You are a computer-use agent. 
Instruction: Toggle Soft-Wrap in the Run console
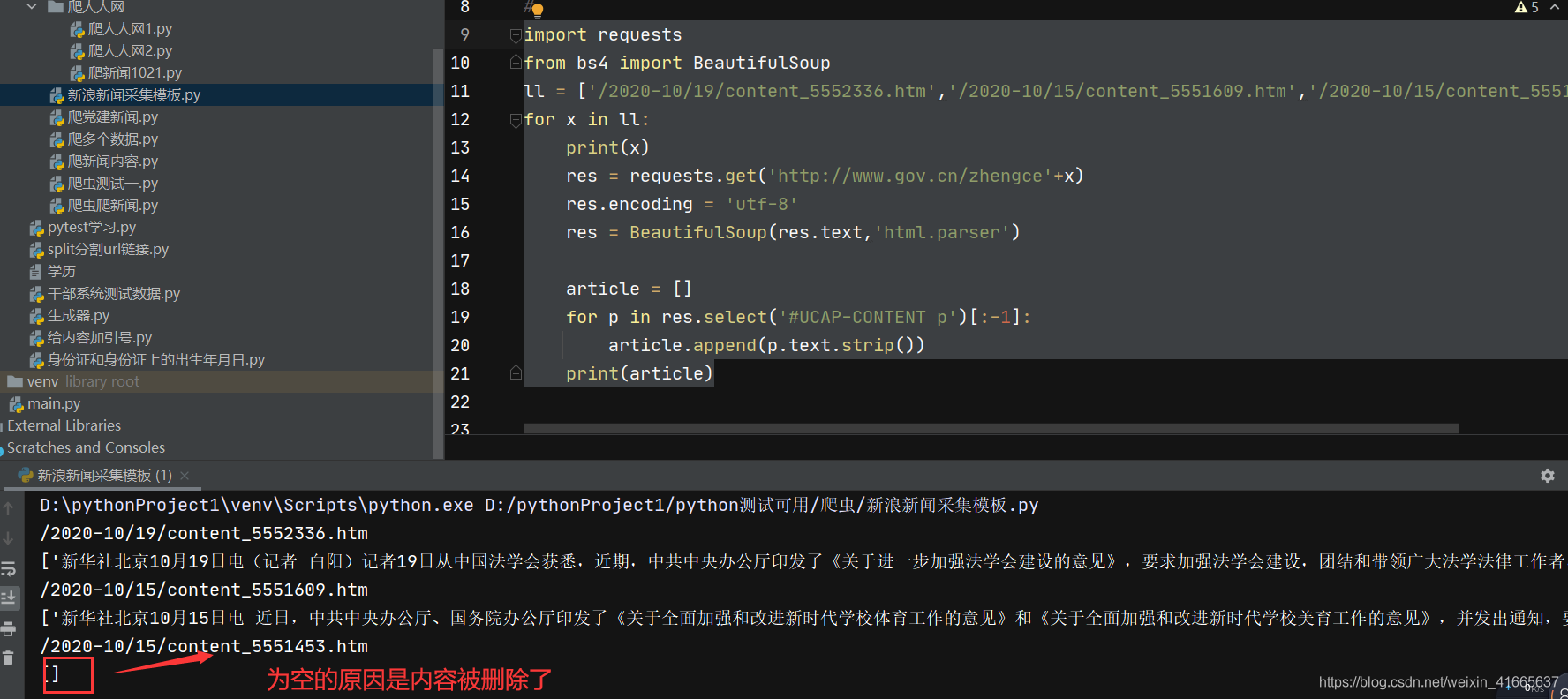point(8,568)
